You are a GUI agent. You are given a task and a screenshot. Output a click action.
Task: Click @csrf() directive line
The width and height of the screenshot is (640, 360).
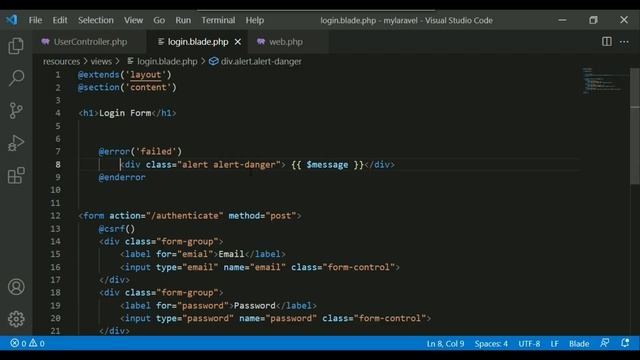tap(117, 229)
